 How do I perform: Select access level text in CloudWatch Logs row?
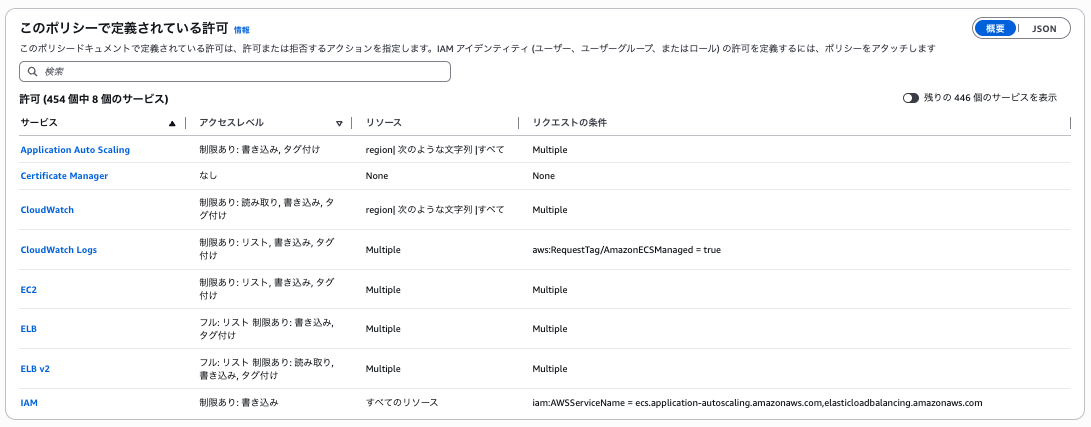point(266,249)
